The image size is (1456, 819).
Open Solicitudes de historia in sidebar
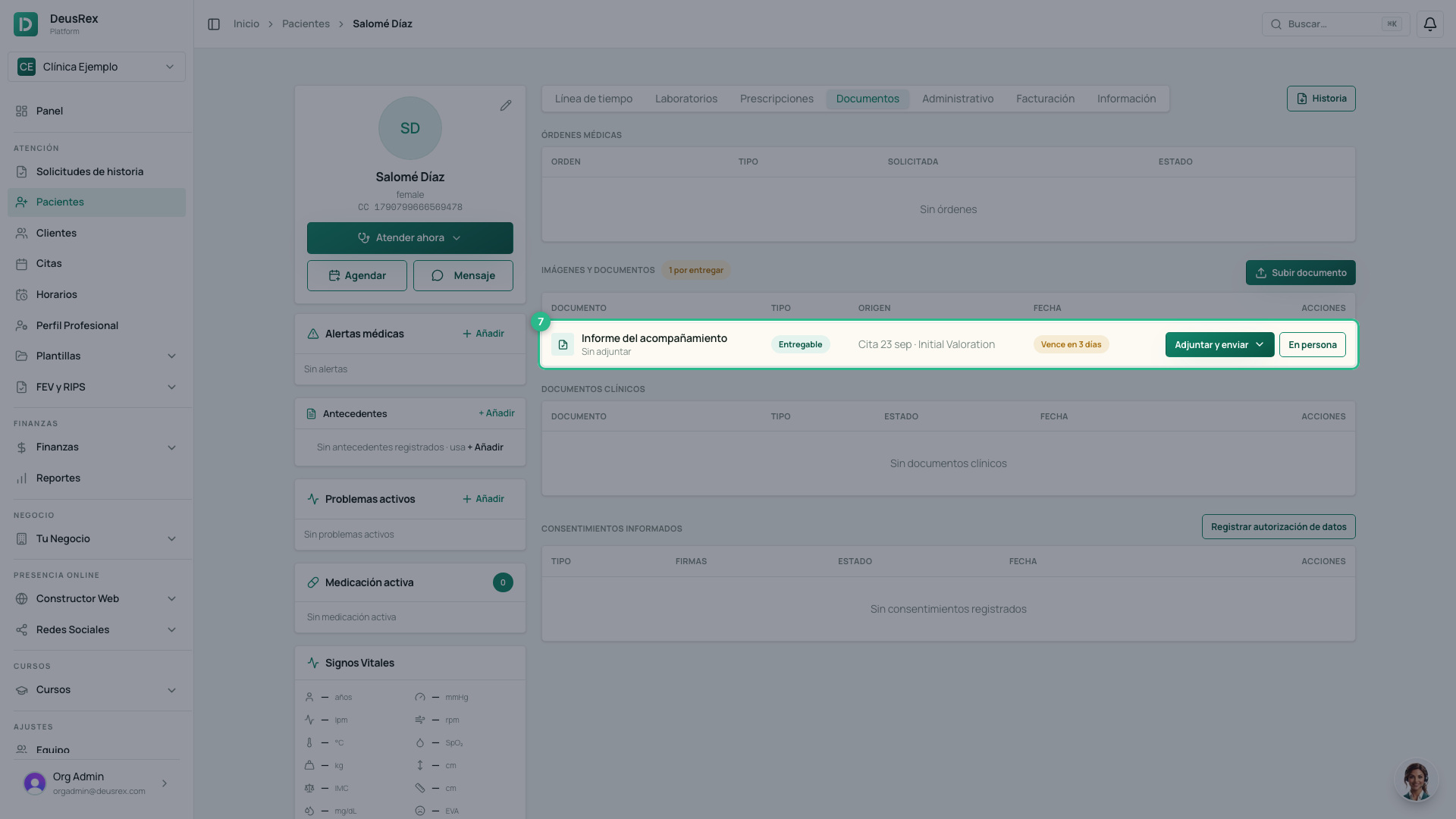coord(96,171)
